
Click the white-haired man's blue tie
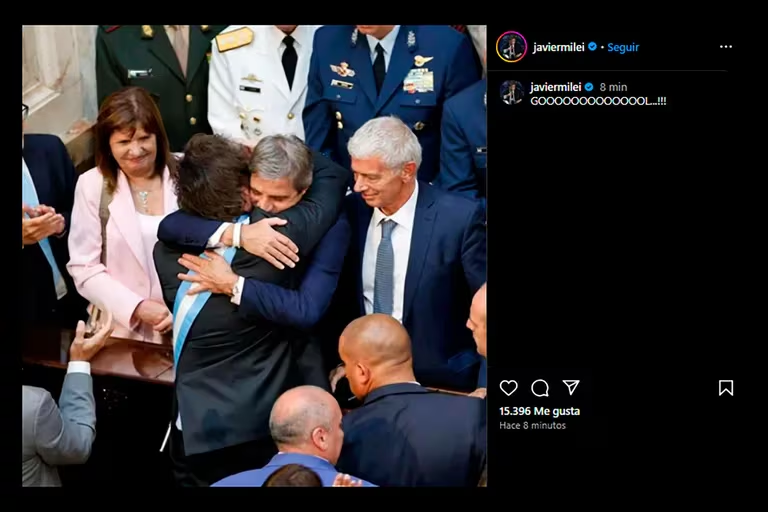click(385, 267)
